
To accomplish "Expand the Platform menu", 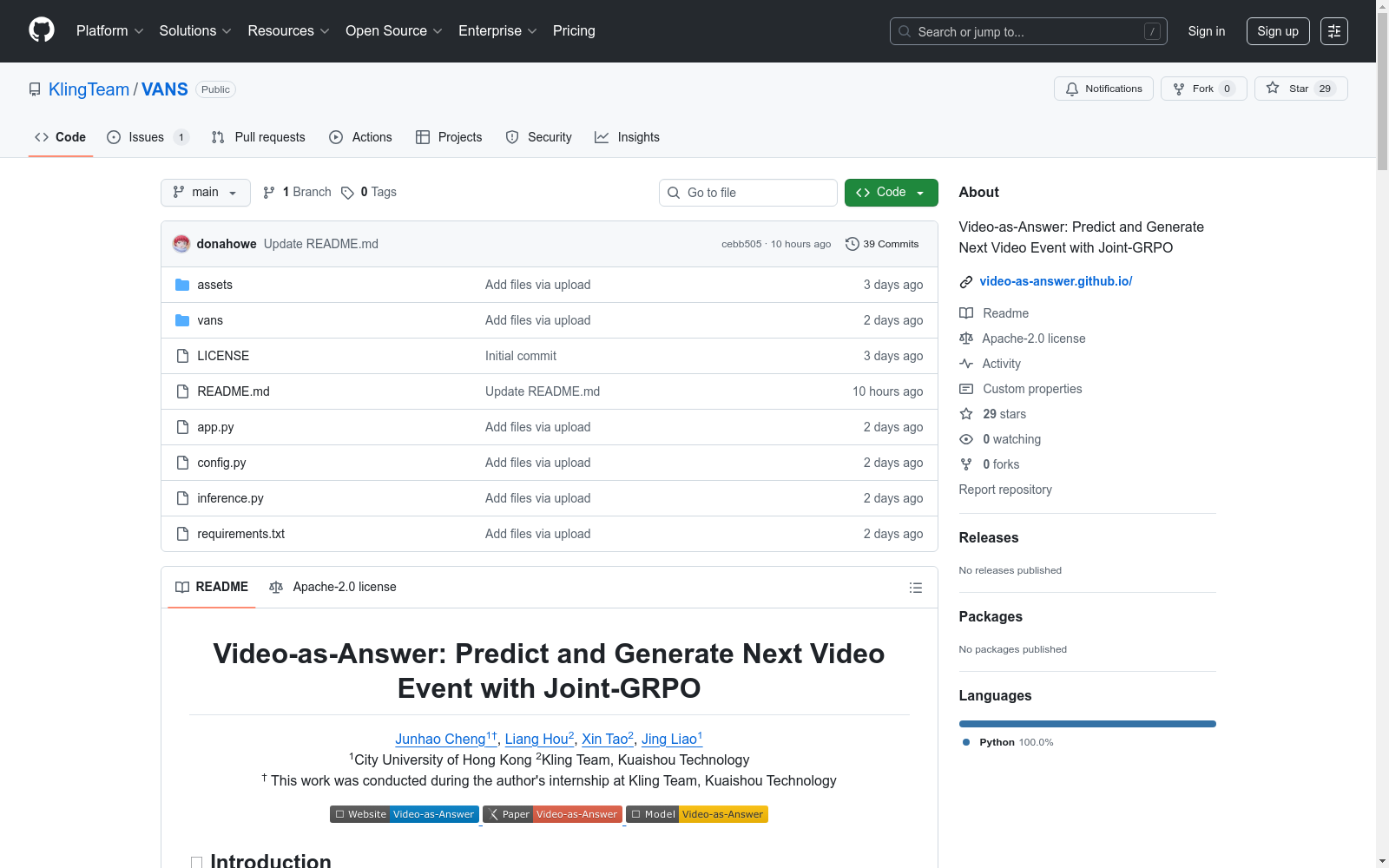I will (x=110, y=31).
